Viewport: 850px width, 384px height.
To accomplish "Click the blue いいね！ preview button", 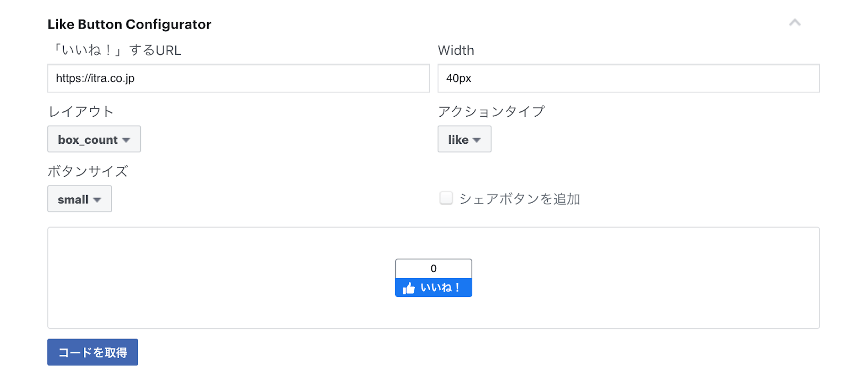I will [x=433, y=288].
